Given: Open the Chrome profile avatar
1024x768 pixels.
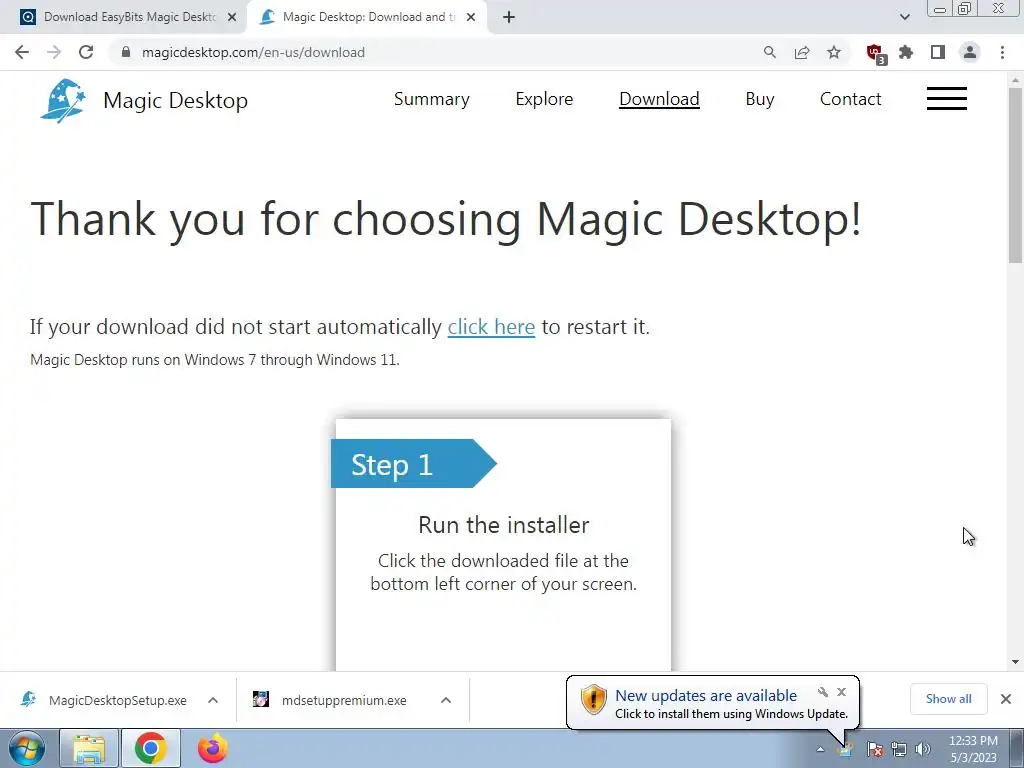Looking at the screenshot, I should click(x=970, y=52).
